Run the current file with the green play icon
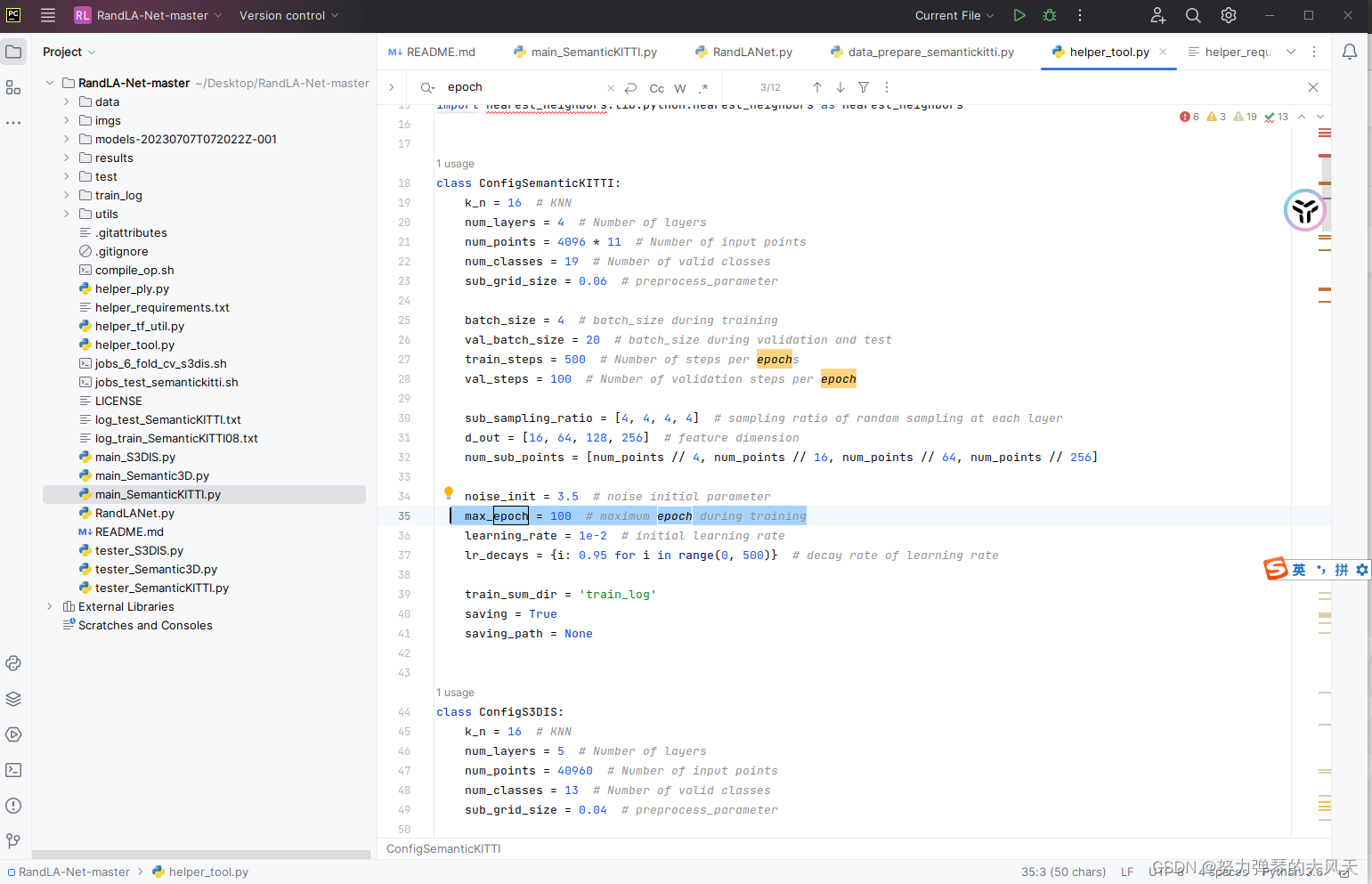 coord(1019,15)
